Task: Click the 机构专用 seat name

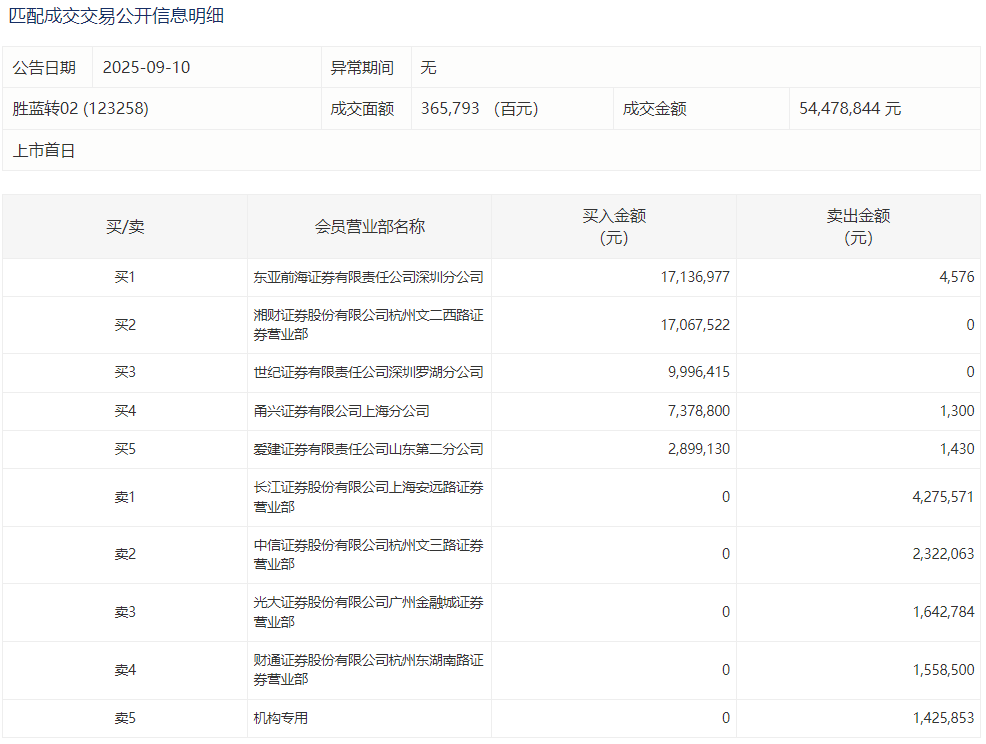Action: pos(281,718)
